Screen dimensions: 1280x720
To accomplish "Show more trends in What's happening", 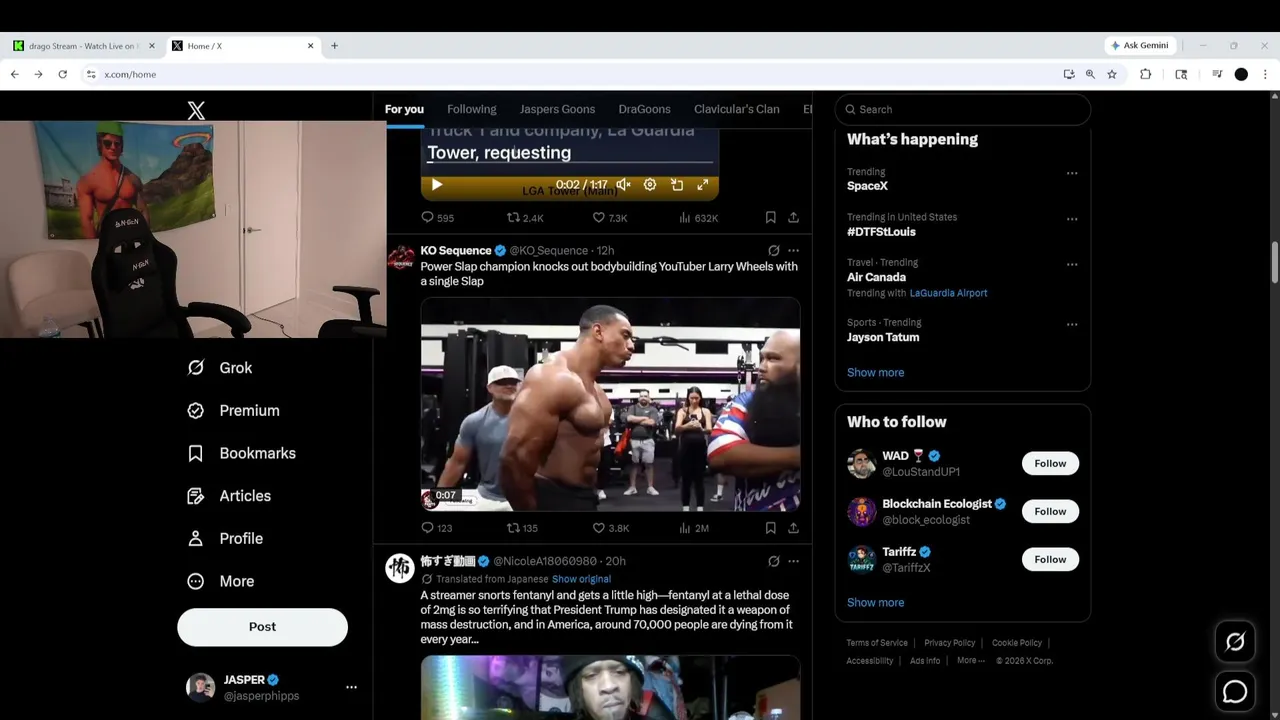I will point(875,373).
